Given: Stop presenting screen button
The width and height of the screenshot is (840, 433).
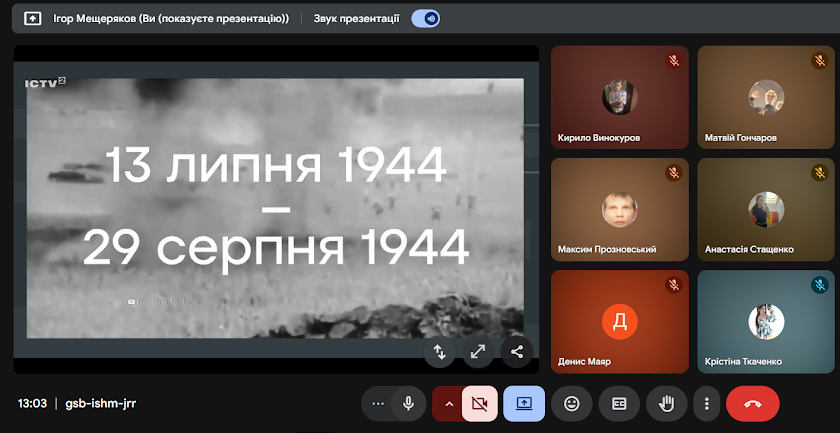Looking at the screenshot, I should tap(524, 403).
